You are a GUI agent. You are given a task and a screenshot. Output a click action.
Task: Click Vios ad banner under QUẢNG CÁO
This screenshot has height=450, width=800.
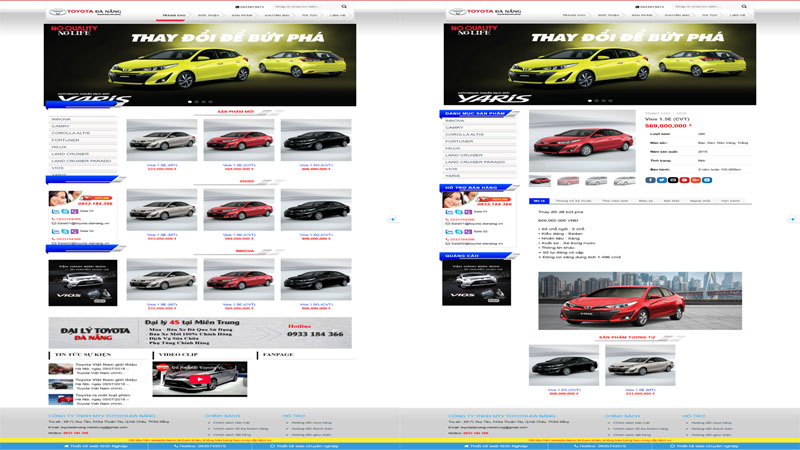(x=477, y=283)
